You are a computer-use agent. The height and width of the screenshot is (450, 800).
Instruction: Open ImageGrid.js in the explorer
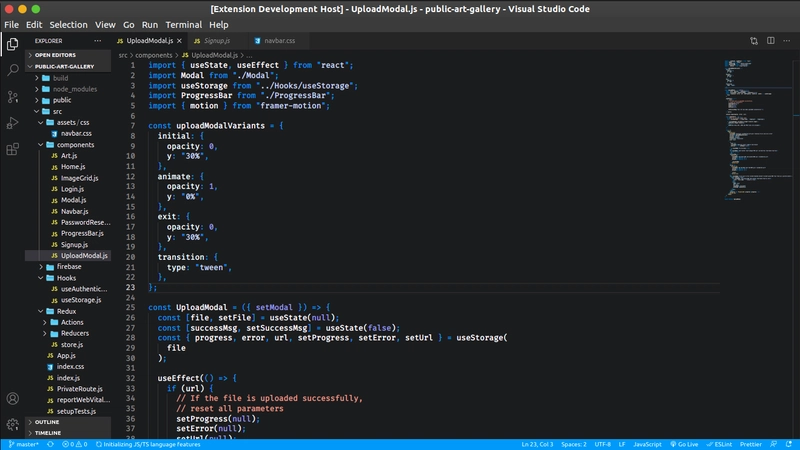[x=68, y=178]
